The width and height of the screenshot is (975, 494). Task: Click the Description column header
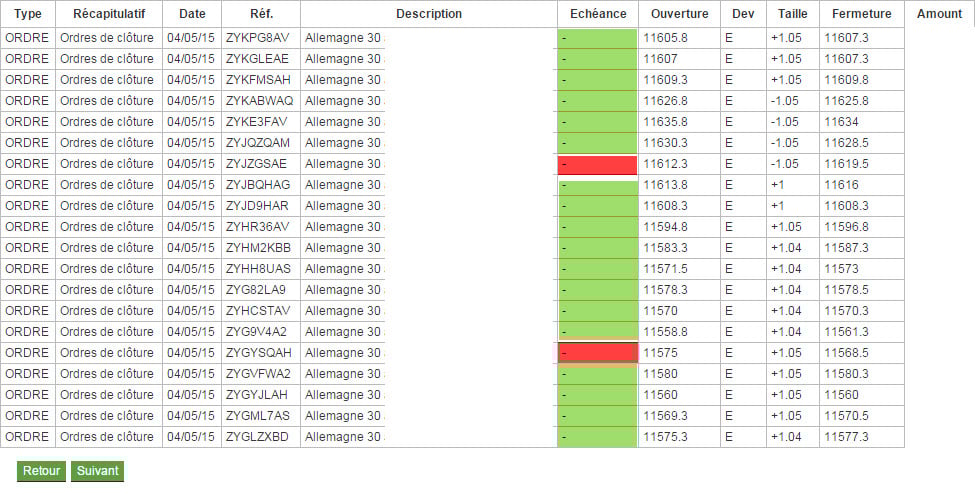(429, 14)
